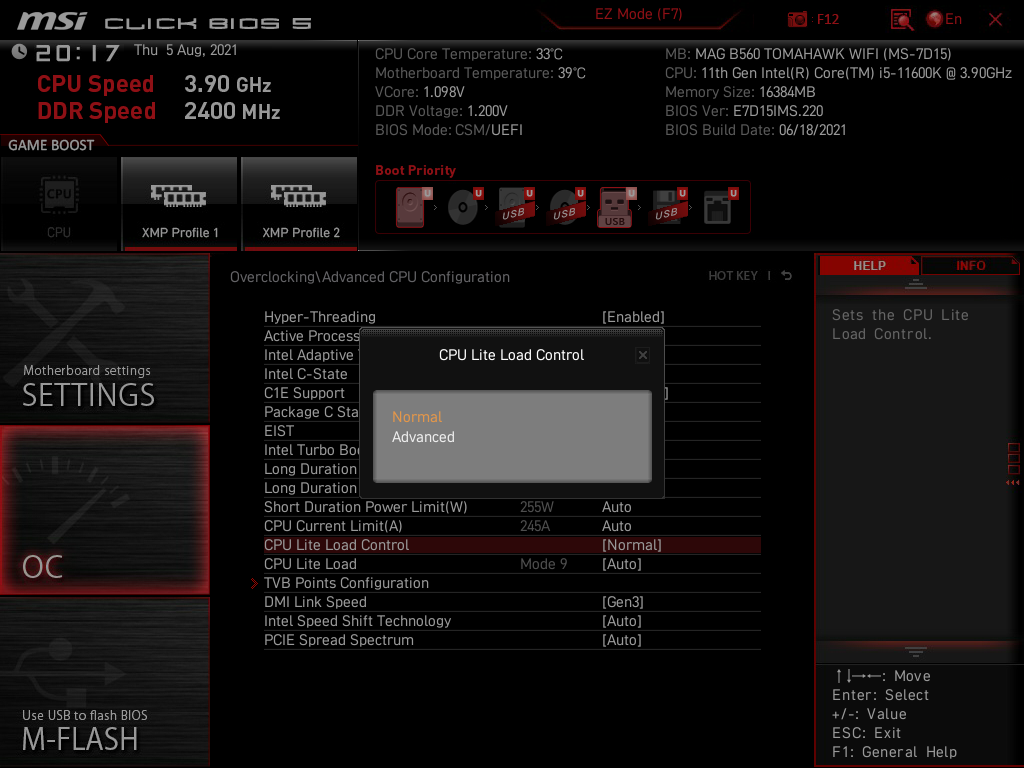Viewport: 1024px width, 768px height.
Task: Select the optical disc boot device icon
Action: [464, 207]
